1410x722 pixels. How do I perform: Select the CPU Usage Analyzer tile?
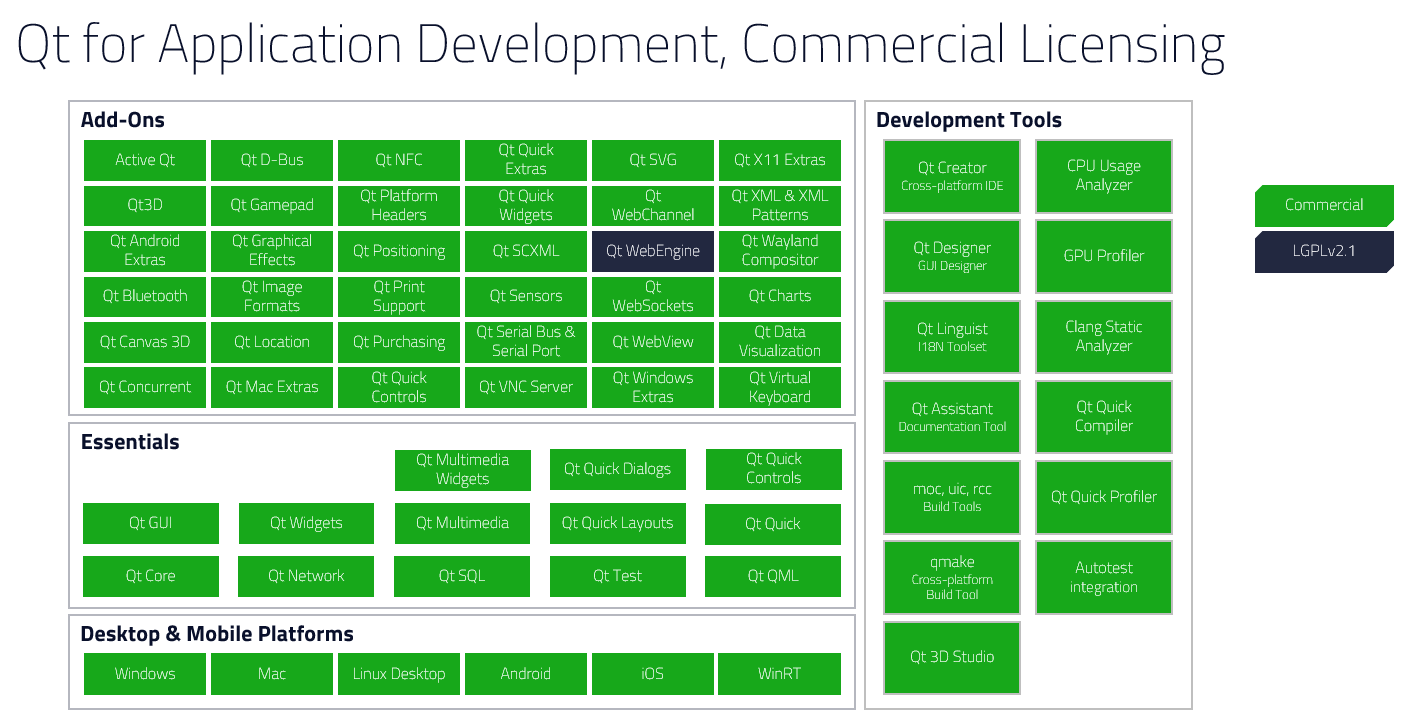tap(1103, 176)
